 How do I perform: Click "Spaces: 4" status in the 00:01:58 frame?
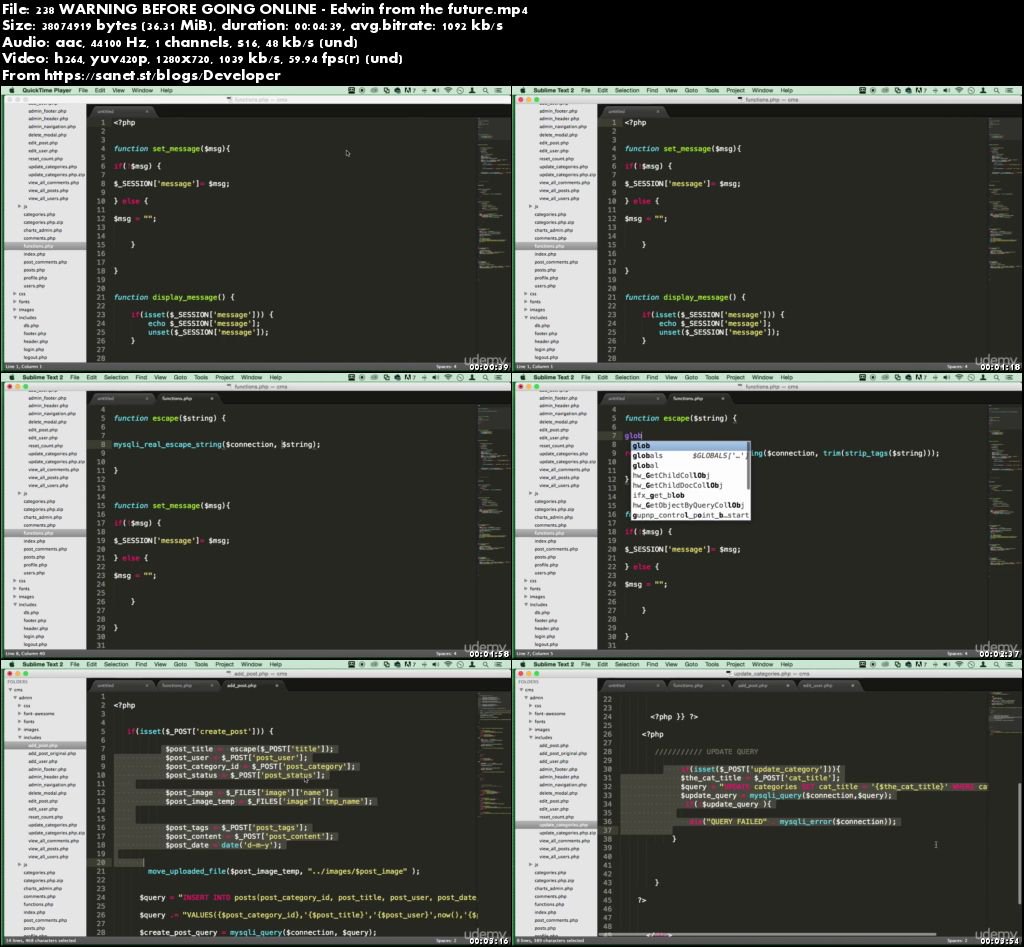point(446,653)
